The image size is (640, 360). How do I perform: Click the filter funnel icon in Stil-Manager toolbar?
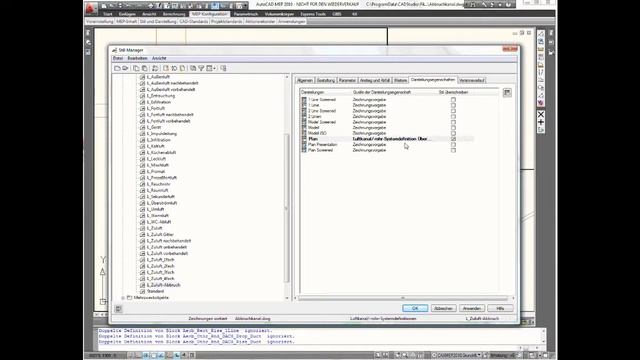pos(201,69)
